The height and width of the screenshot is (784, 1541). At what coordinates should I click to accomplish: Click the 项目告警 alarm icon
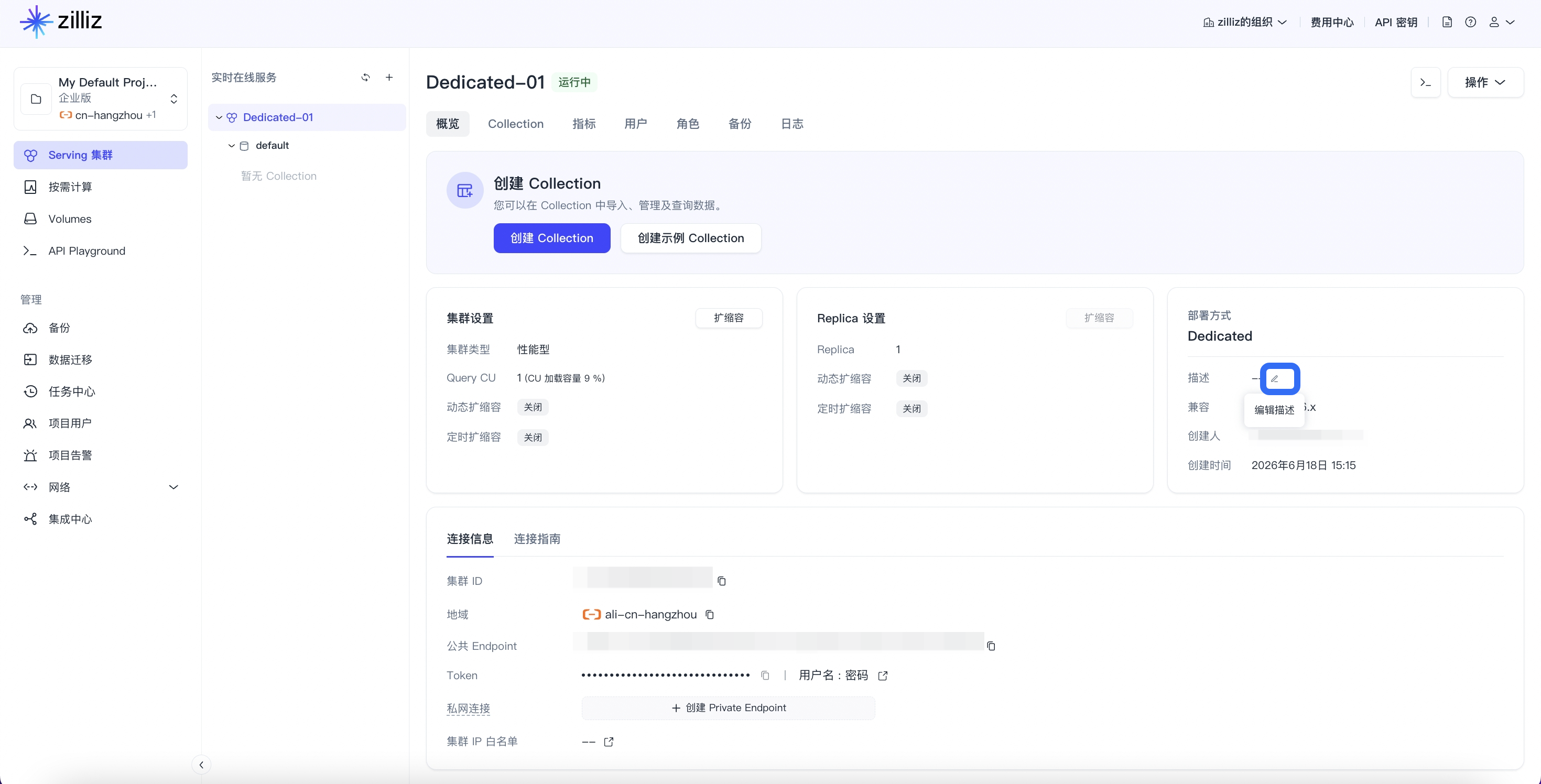[30, 455]
